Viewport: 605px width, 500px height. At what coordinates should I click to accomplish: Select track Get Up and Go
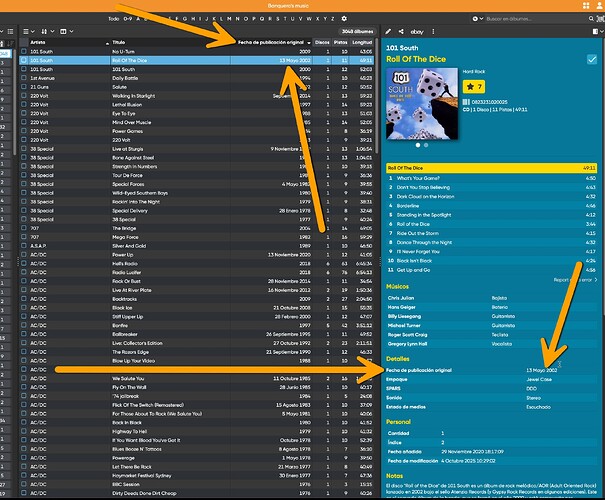pyautogui.click(x=492, y=270)
